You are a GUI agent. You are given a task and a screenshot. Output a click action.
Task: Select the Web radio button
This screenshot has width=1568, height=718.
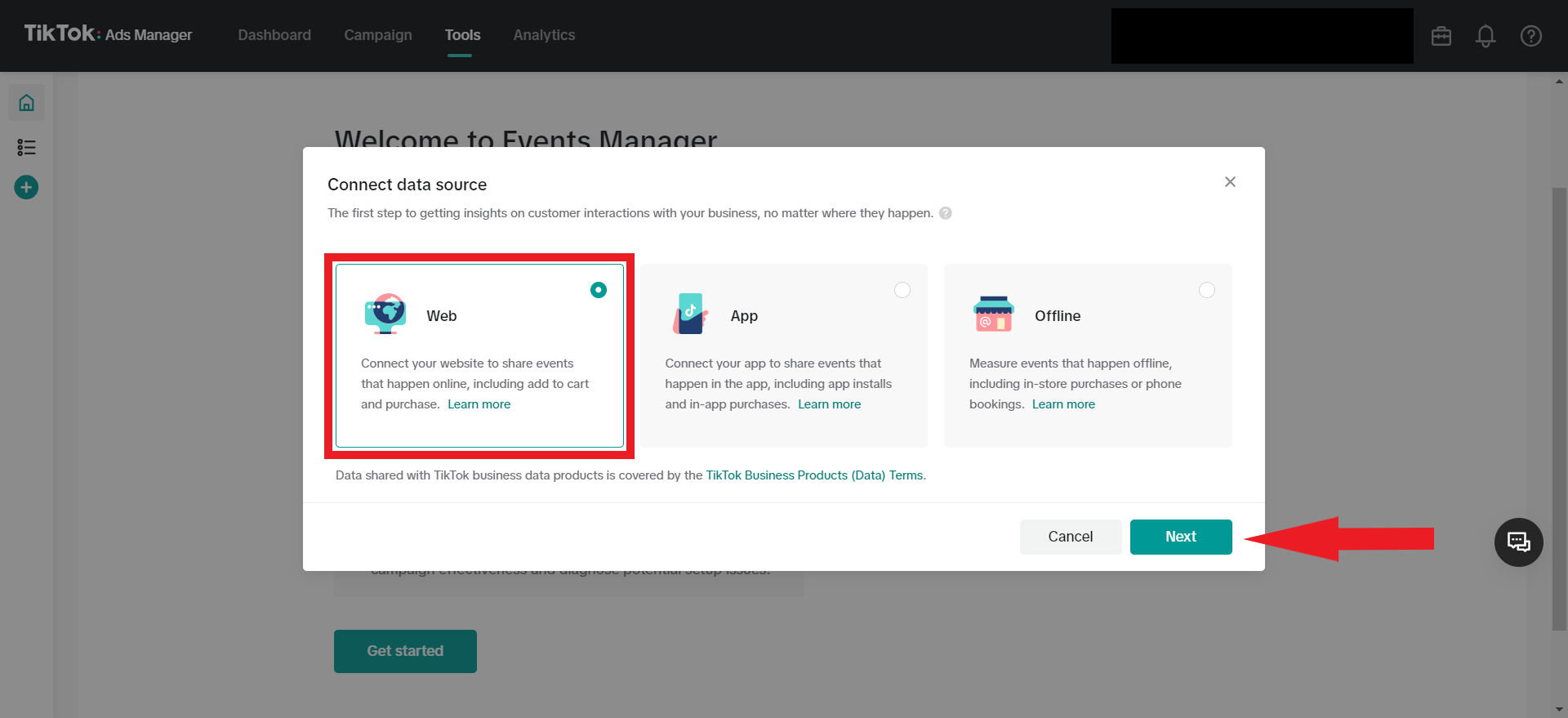[599, 290]
